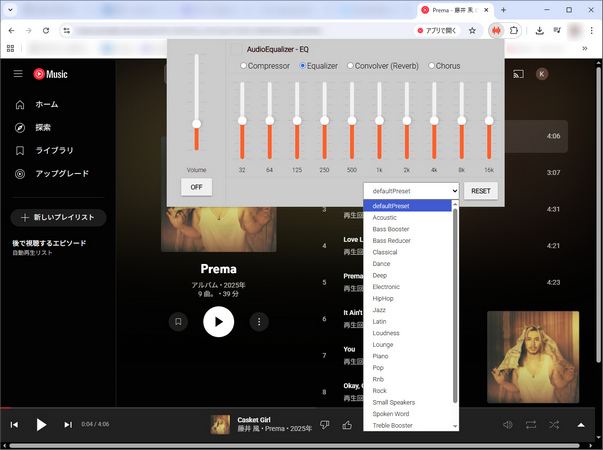This screenshot has width=603, height=450.
Task: Choose the Spoken Word preset
Action: click(407, 413)
